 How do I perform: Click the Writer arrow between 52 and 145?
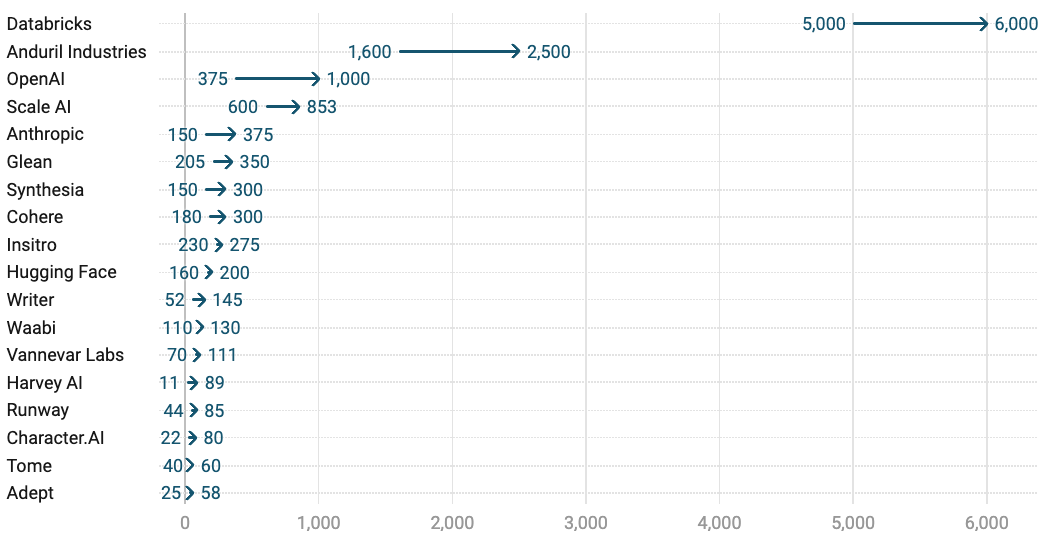[x=199, y=300]
